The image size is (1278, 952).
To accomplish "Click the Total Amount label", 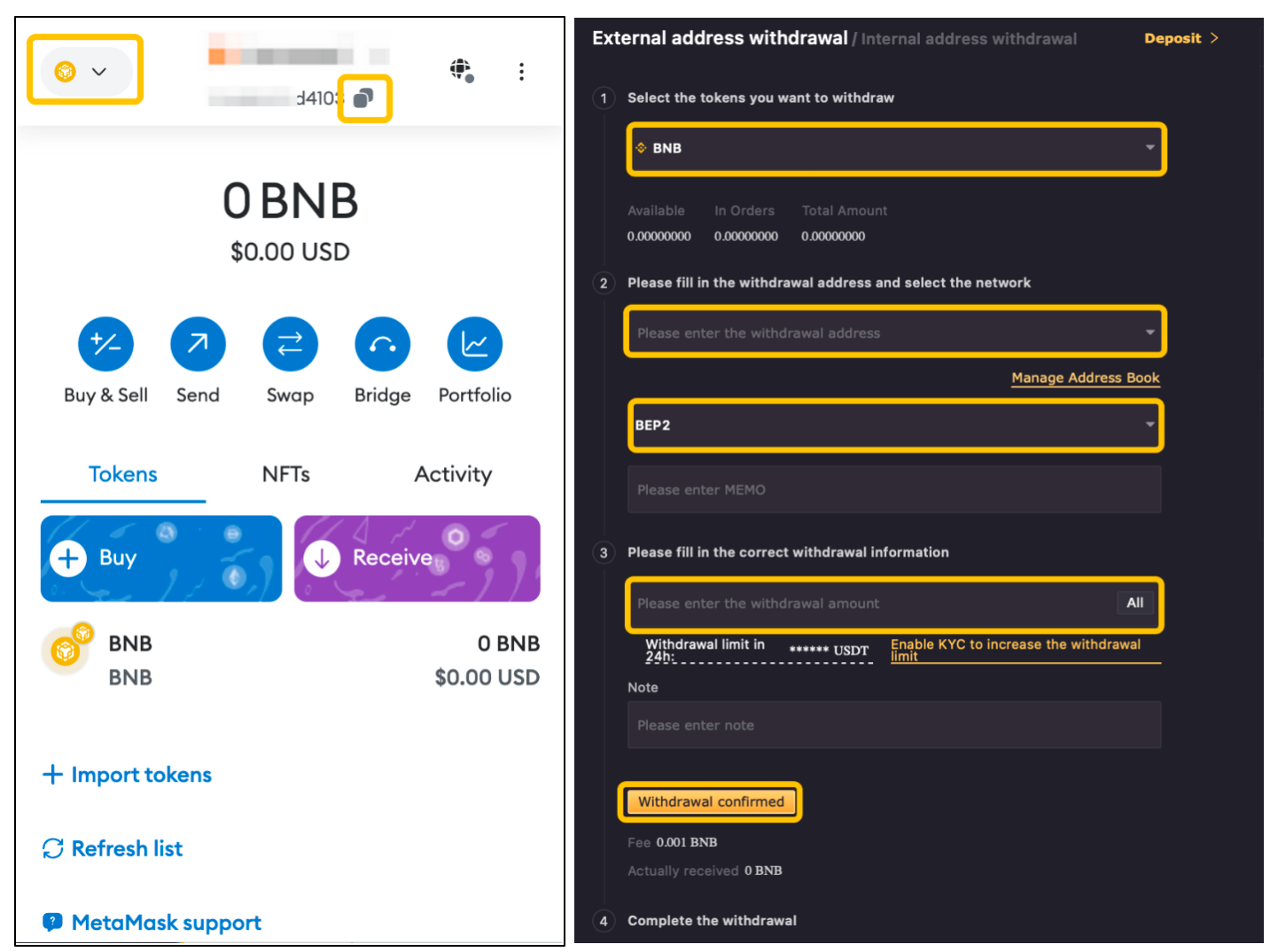I will tap(845, 211).
